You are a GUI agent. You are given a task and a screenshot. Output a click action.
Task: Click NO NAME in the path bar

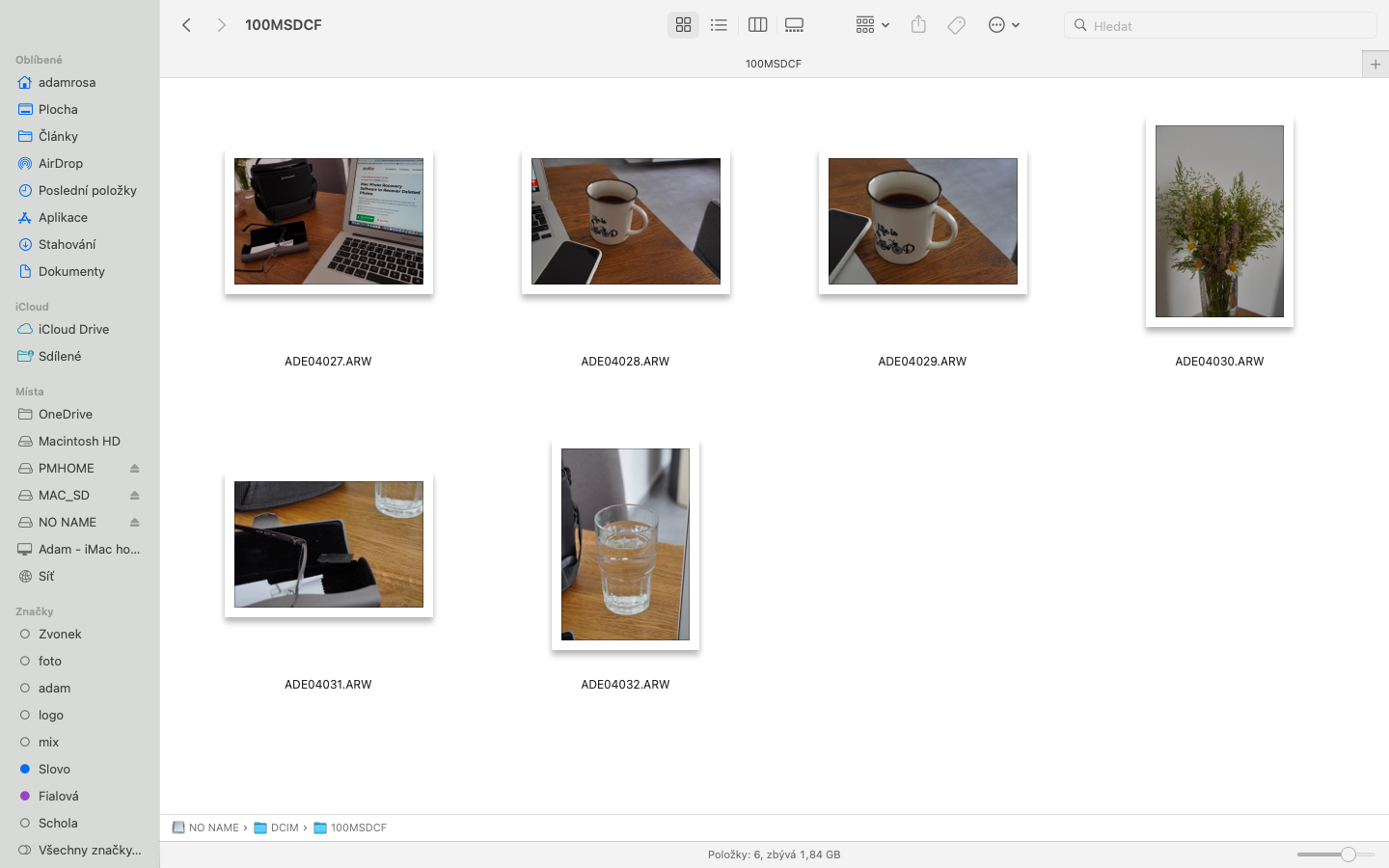coord(205,827)
